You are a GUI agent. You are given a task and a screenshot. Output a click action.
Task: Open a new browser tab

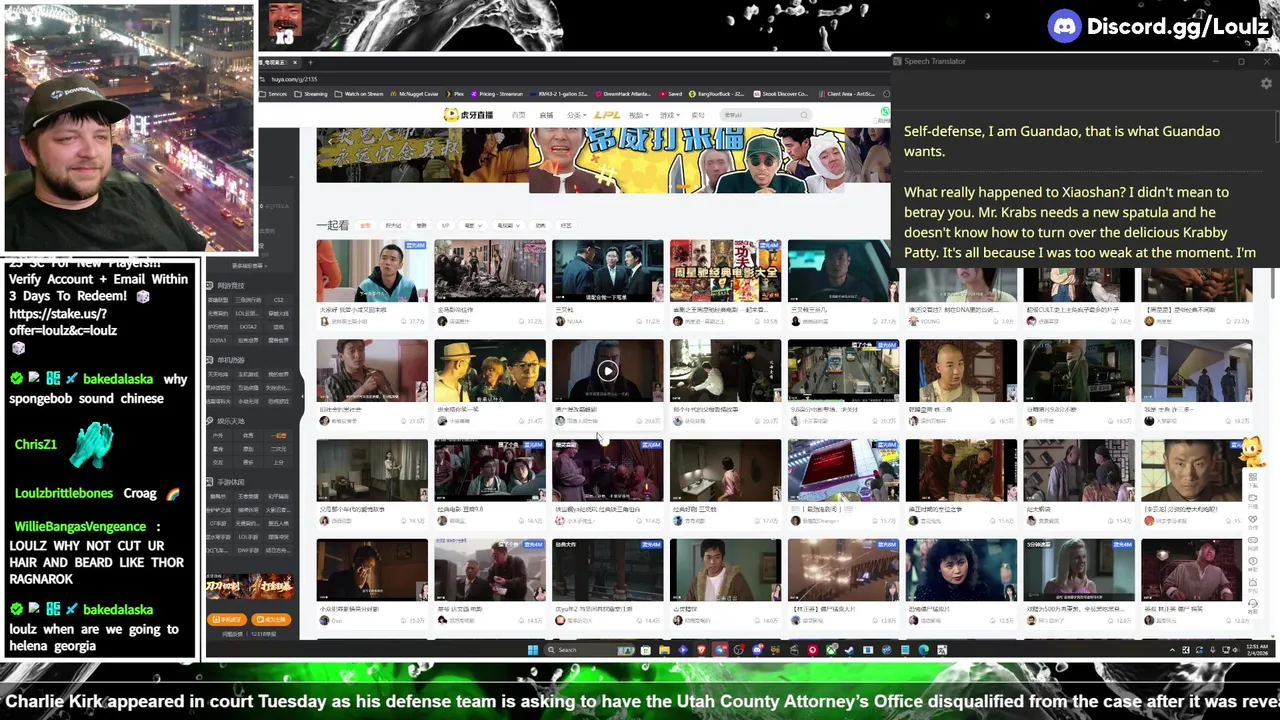[310, 62]
